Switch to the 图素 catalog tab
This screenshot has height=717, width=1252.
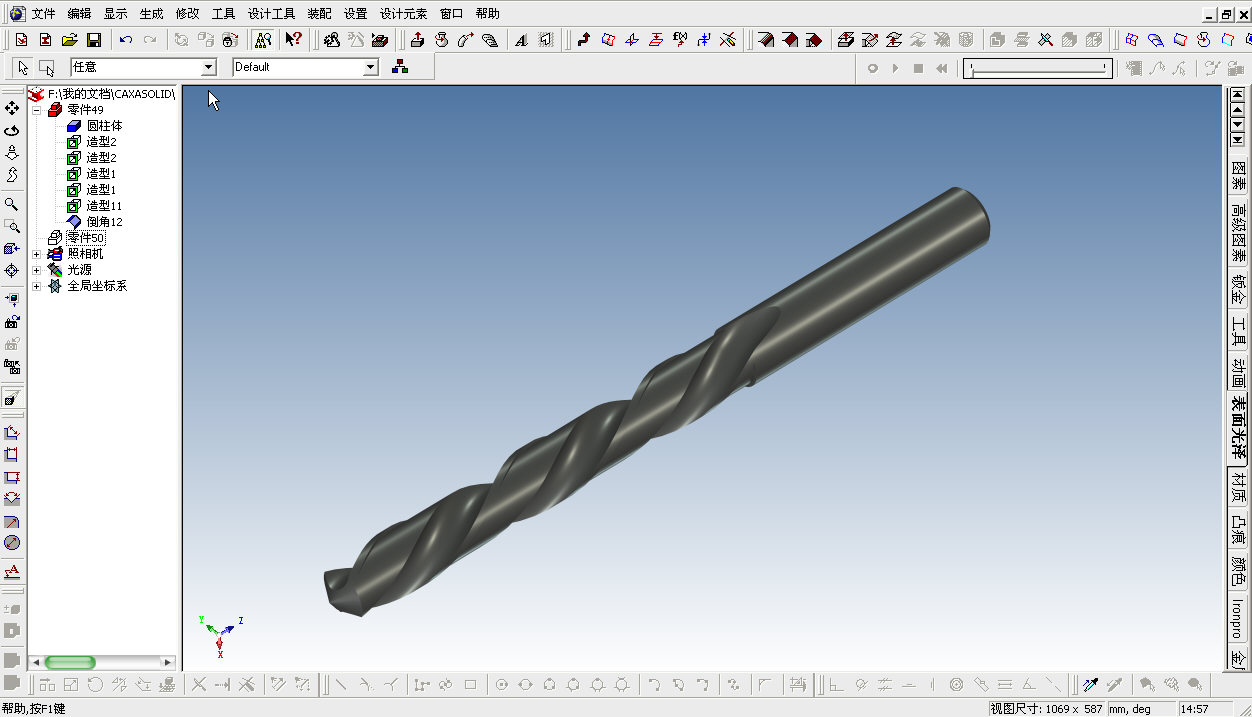[1238, 175]
